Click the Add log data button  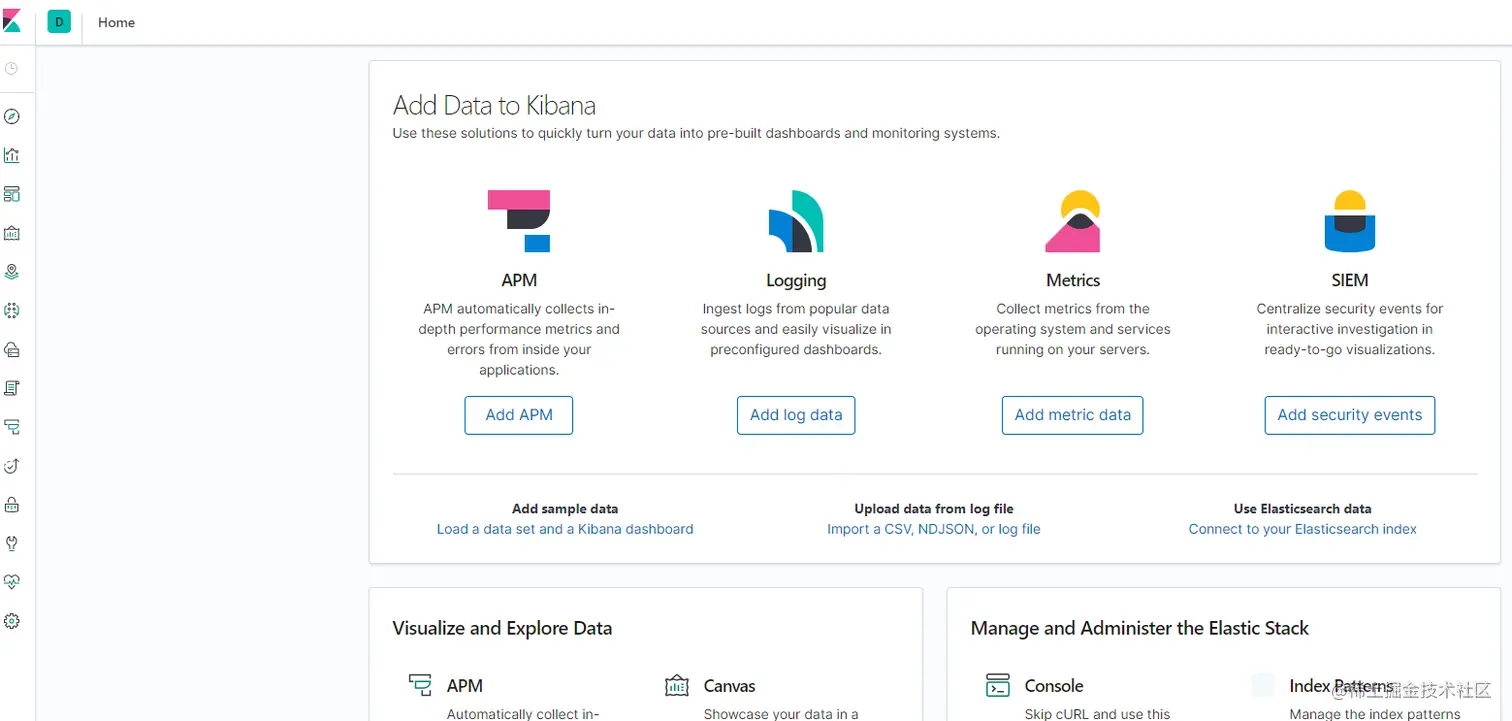(796, 415)
